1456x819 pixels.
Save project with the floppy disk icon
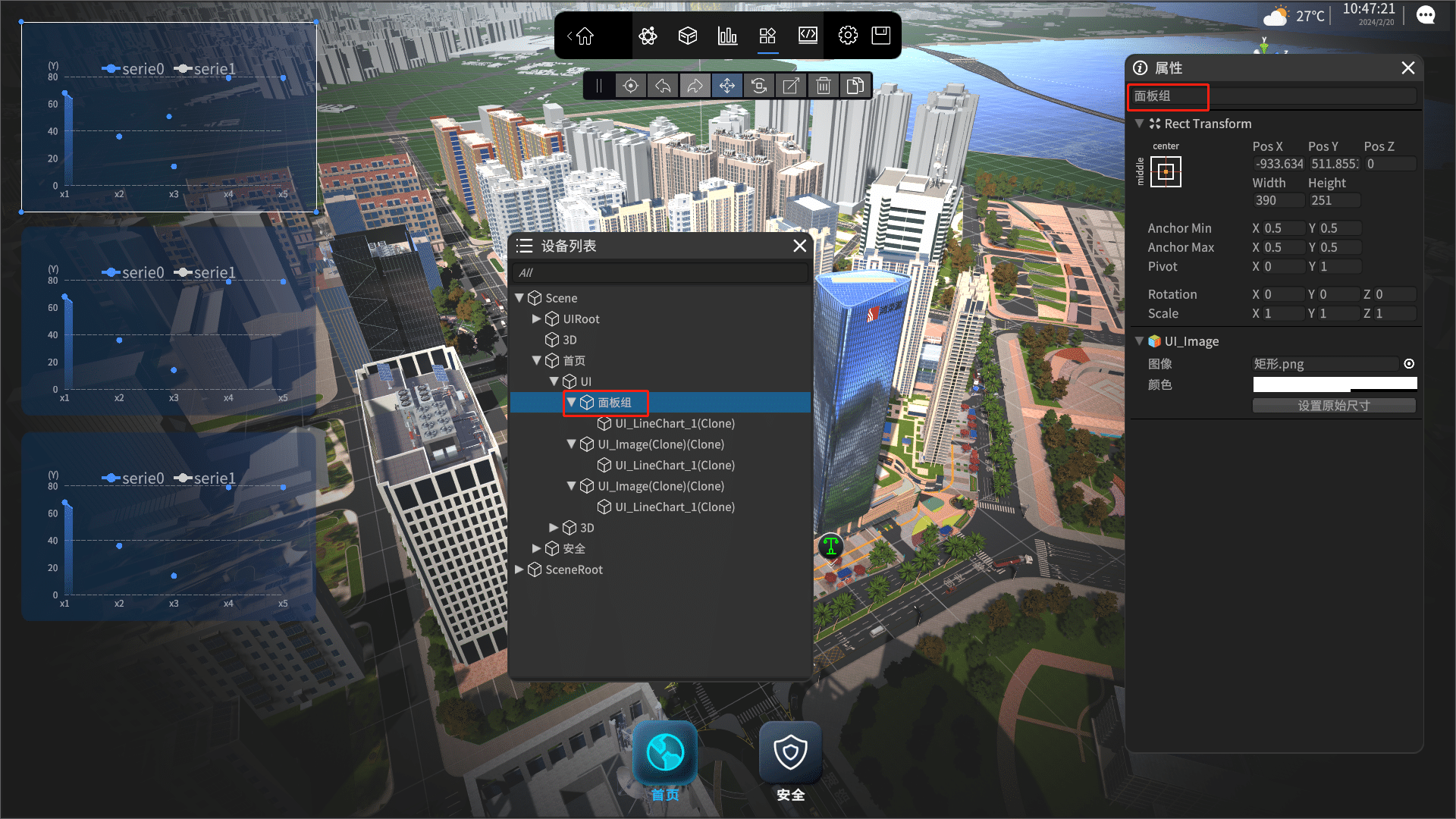pyautogui.click(x=880, y=36)
